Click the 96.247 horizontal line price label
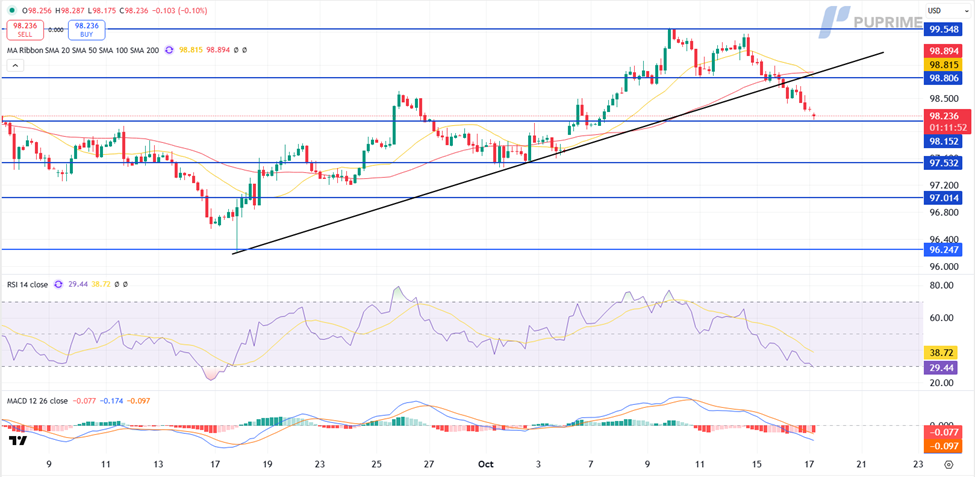 point(944,250)
